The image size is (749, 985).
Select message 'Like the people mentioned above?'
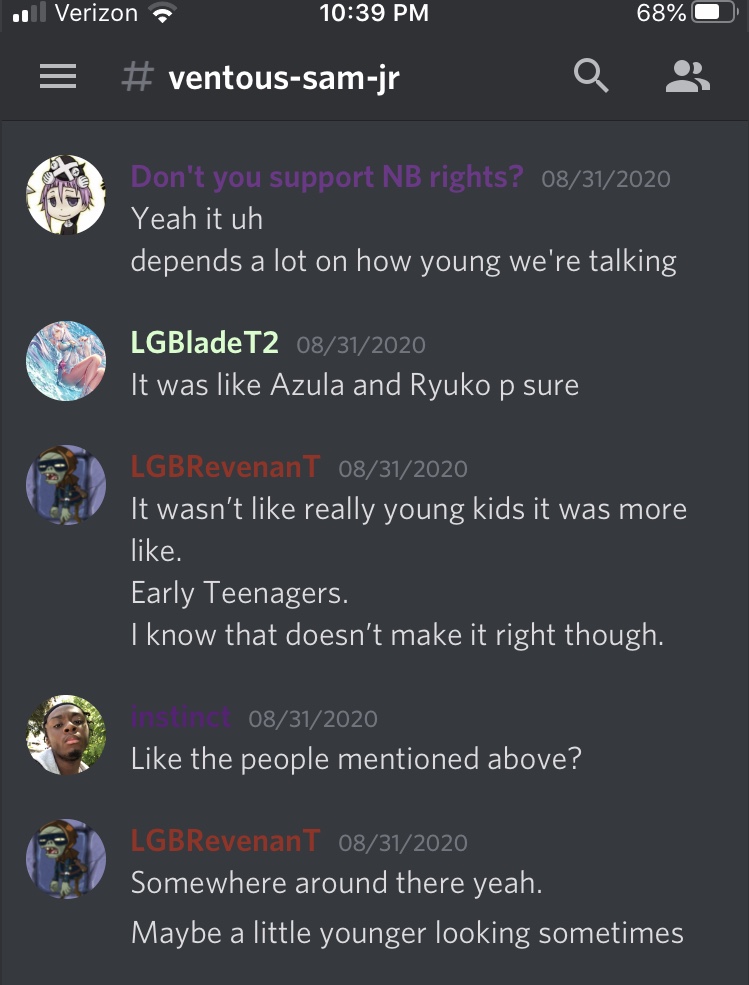coord(356,759)
